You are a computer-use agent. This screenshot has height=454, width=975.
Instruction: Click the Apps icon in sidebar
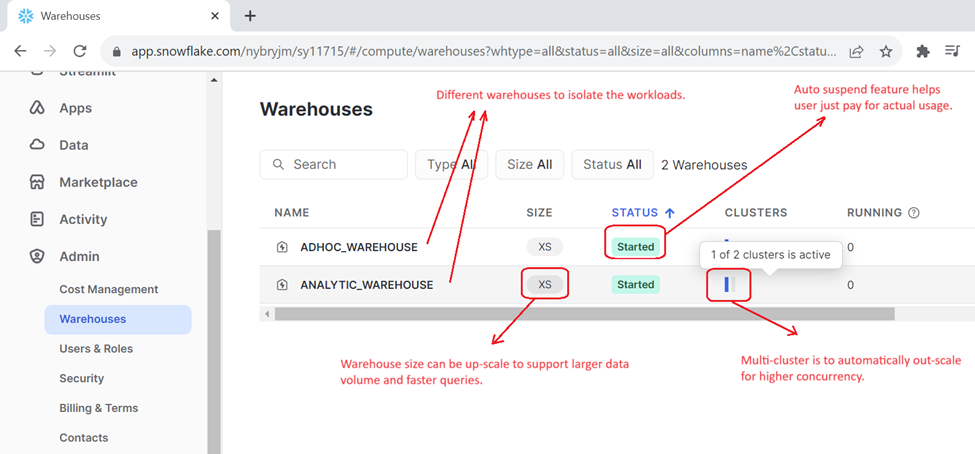coord(37,108)
